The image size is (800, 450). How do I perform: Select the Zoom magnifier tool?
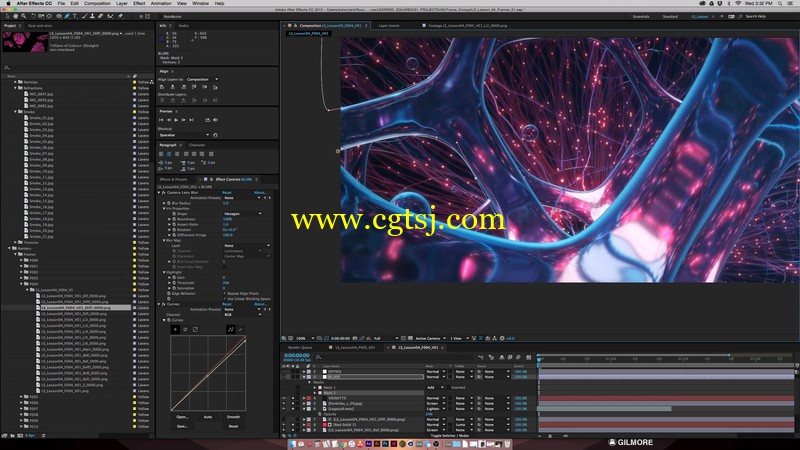click(23, 16)
